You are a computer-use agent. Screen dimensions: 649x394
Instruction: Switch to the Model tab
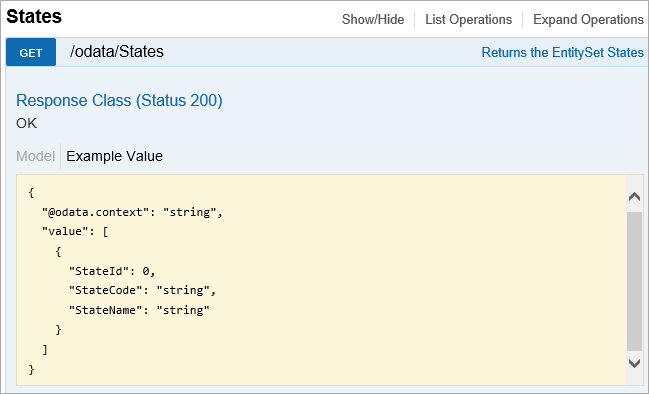point(36,156)
